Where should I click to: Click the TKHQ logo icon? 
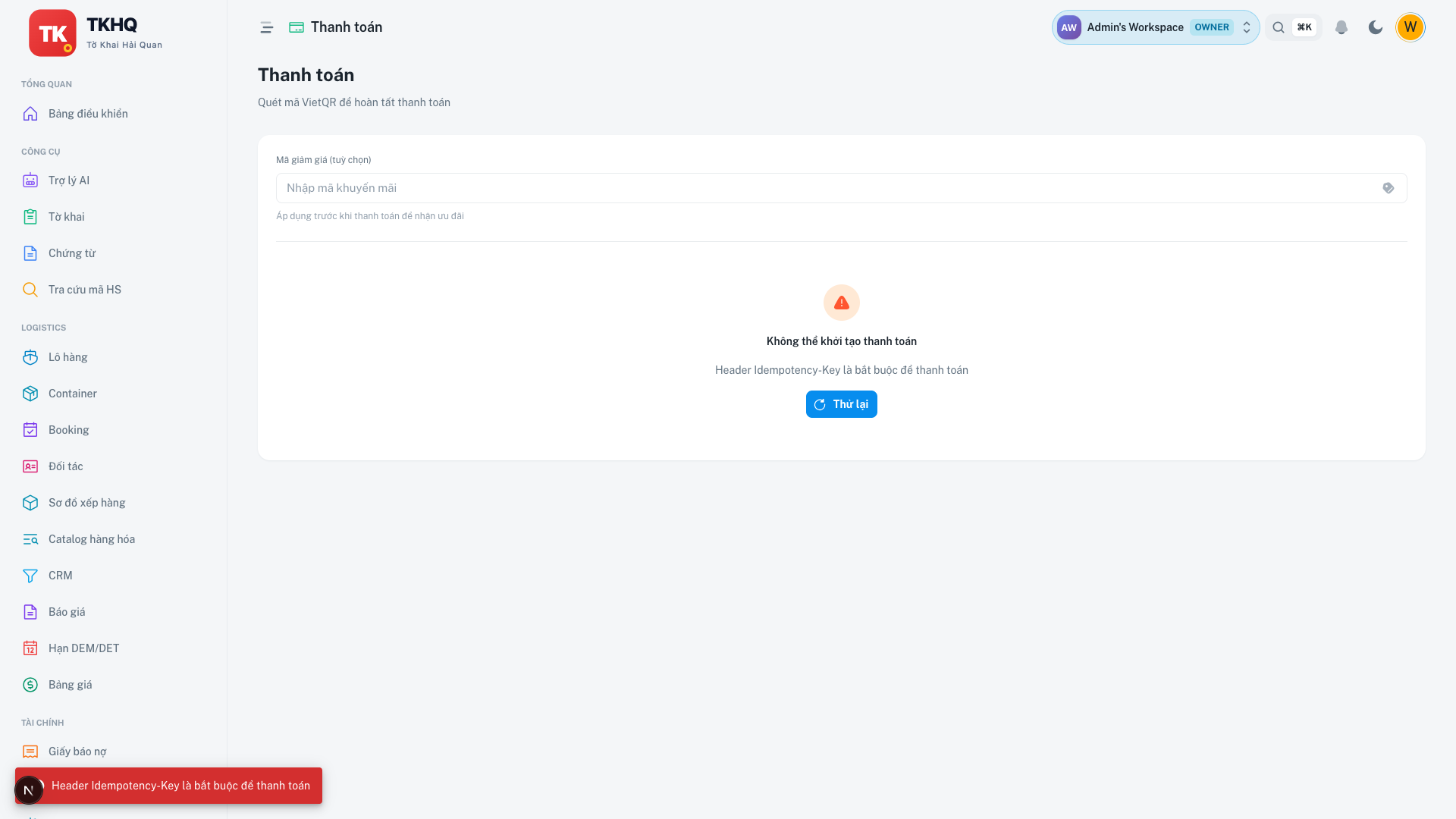[52, 33]
